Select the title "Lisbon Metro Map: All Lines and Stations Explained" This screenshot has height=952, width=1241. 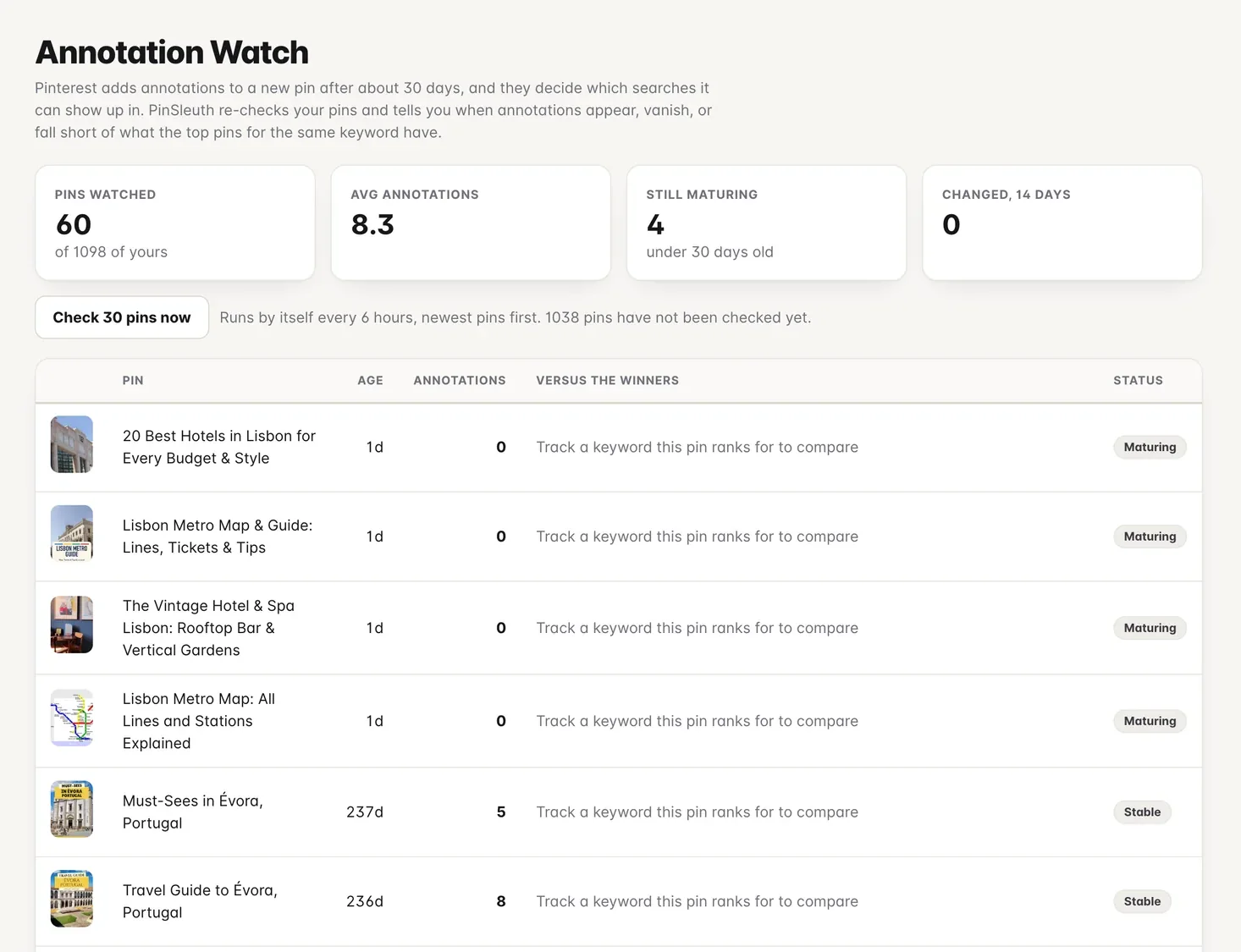pyautogui.click(x=199, y=721)
